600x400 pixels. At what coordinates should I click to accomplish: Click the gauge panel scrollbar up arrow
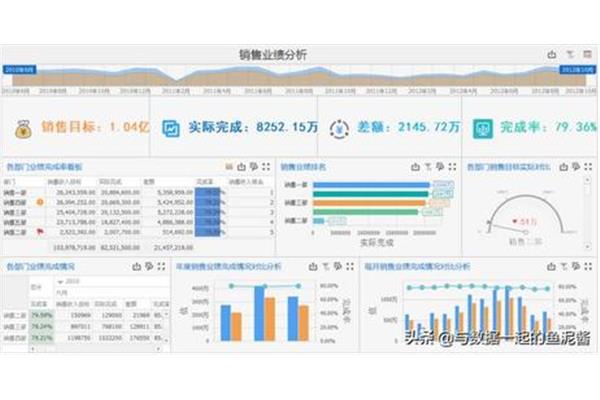click(587, 180)
